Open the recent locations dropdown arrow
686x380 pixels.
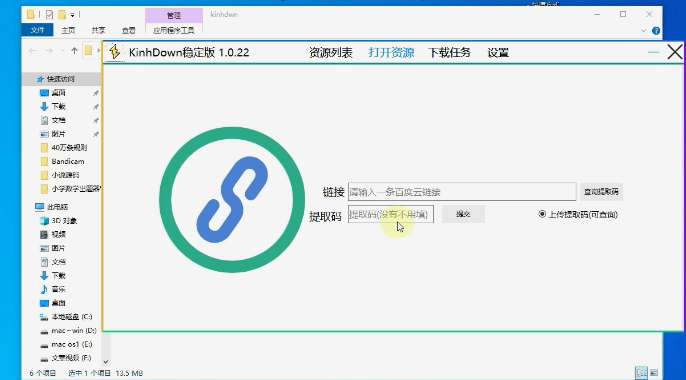tap(62, 51)
